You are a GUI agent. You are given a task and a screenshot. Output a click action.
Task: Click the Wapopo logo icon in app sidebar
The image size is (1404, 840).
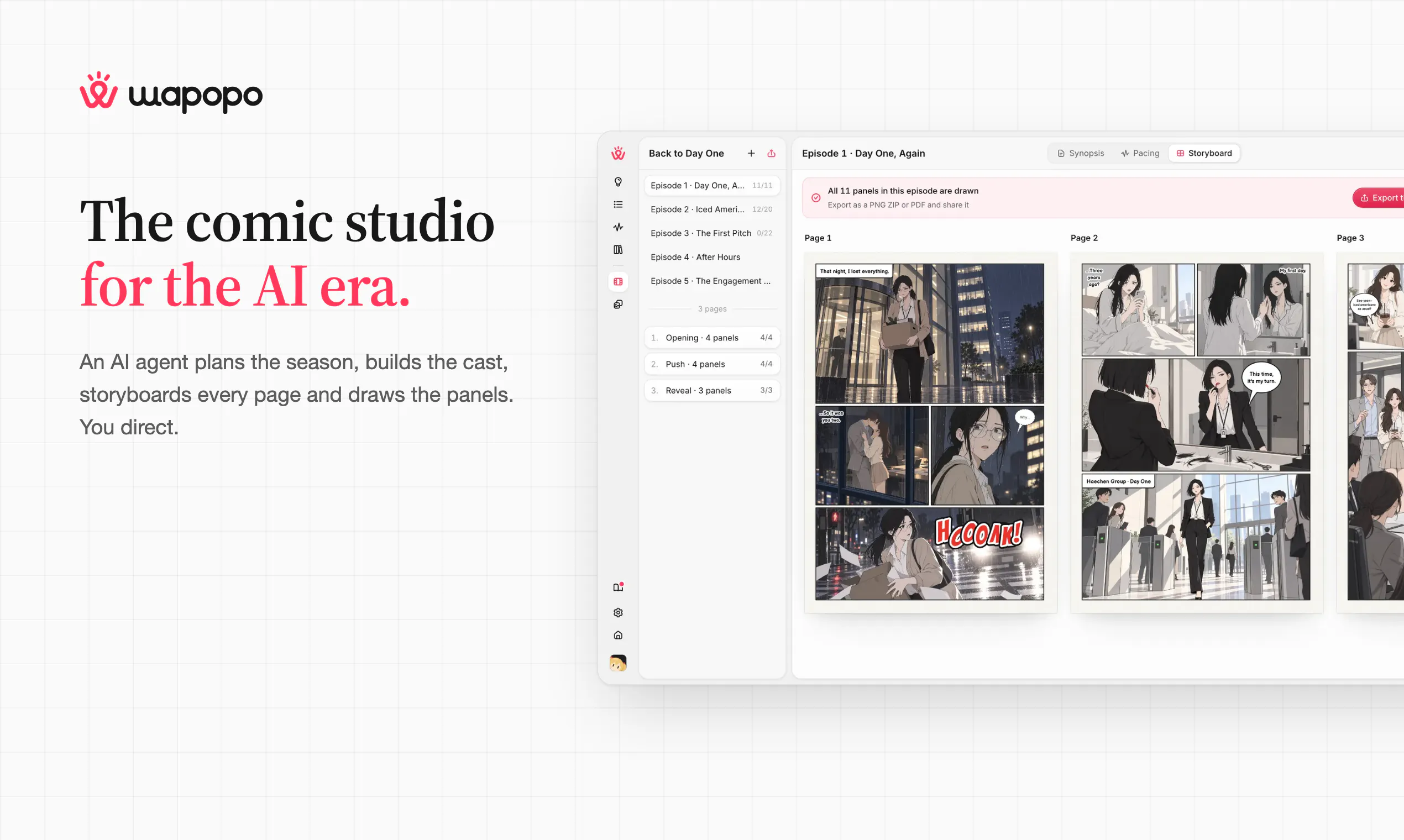pos(617,154)
